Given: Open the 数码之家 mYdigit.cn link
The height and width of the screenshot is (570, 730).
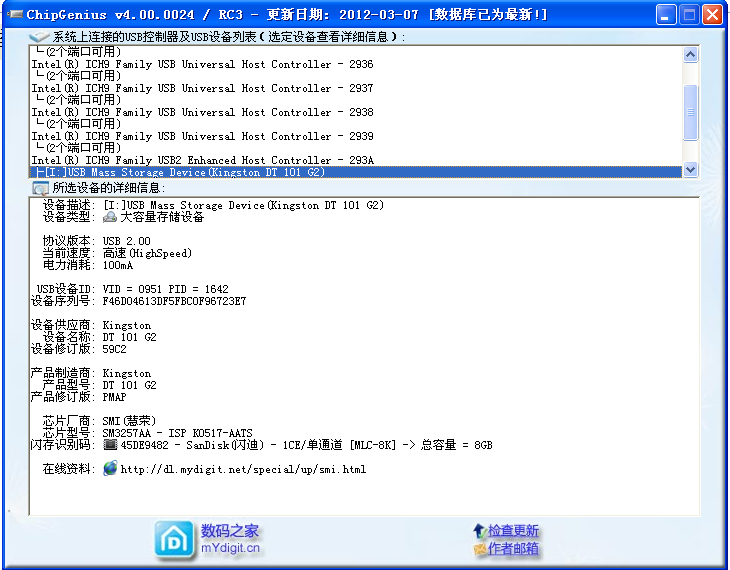Looking at the screenshot, I should [230, 539].
